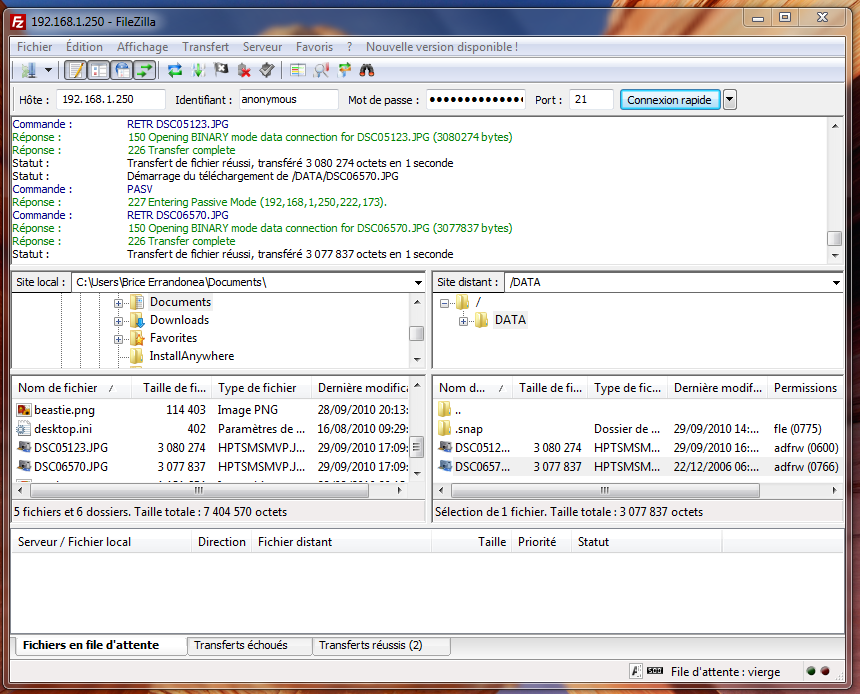The image size is (860, 694).
Task: Switch to the Transferts réussis (2) tab
Action: tap(370, 646)
